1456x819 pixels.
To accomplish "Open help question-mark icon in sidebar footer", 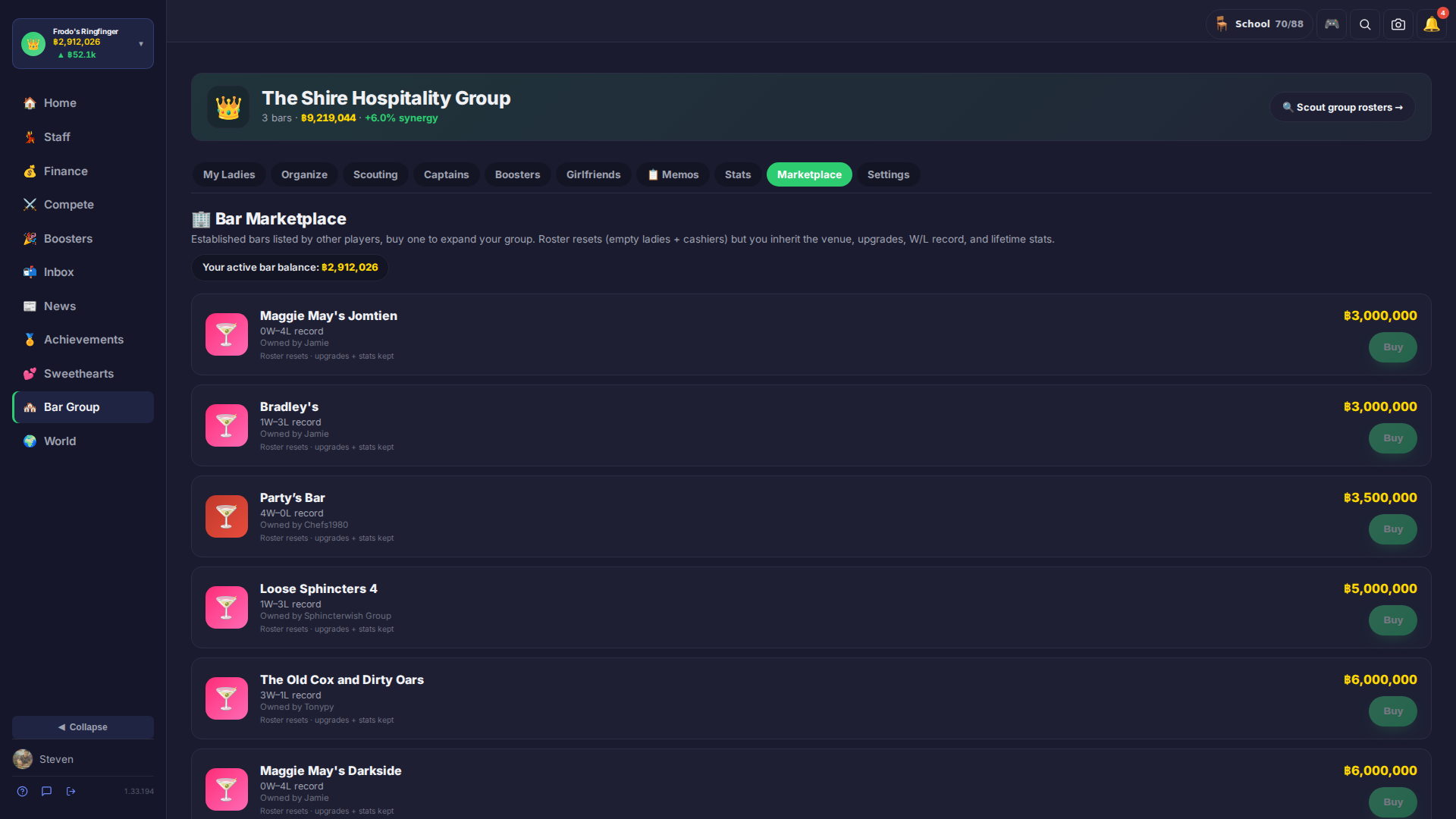I will pyautogui.click(x=23, y=792).
